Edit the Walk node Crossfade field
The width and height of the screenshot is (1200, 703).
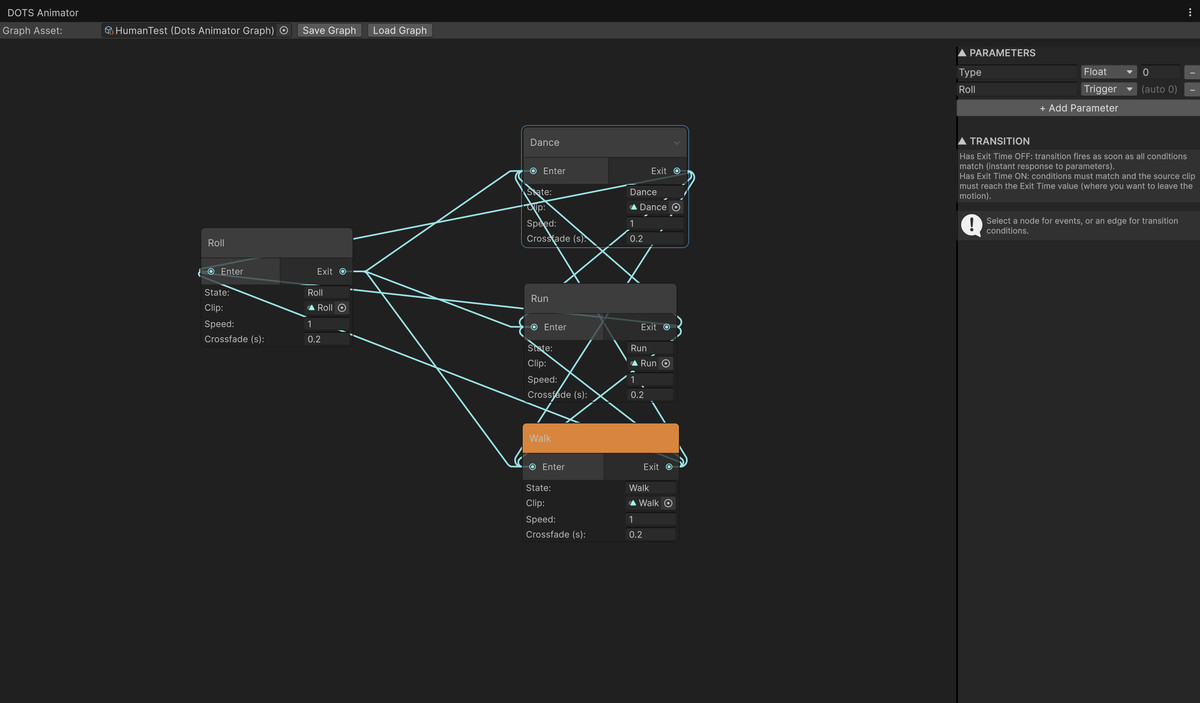click(x=651, y=535)
